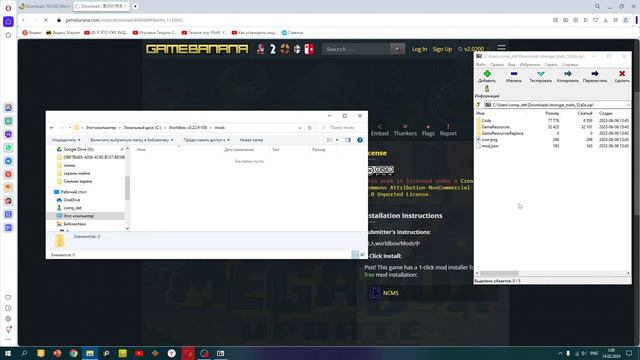Viewport: 640px width, 360px height.
Task: Click the Back arrow in File Explorer
Action: tap(52, 128)
